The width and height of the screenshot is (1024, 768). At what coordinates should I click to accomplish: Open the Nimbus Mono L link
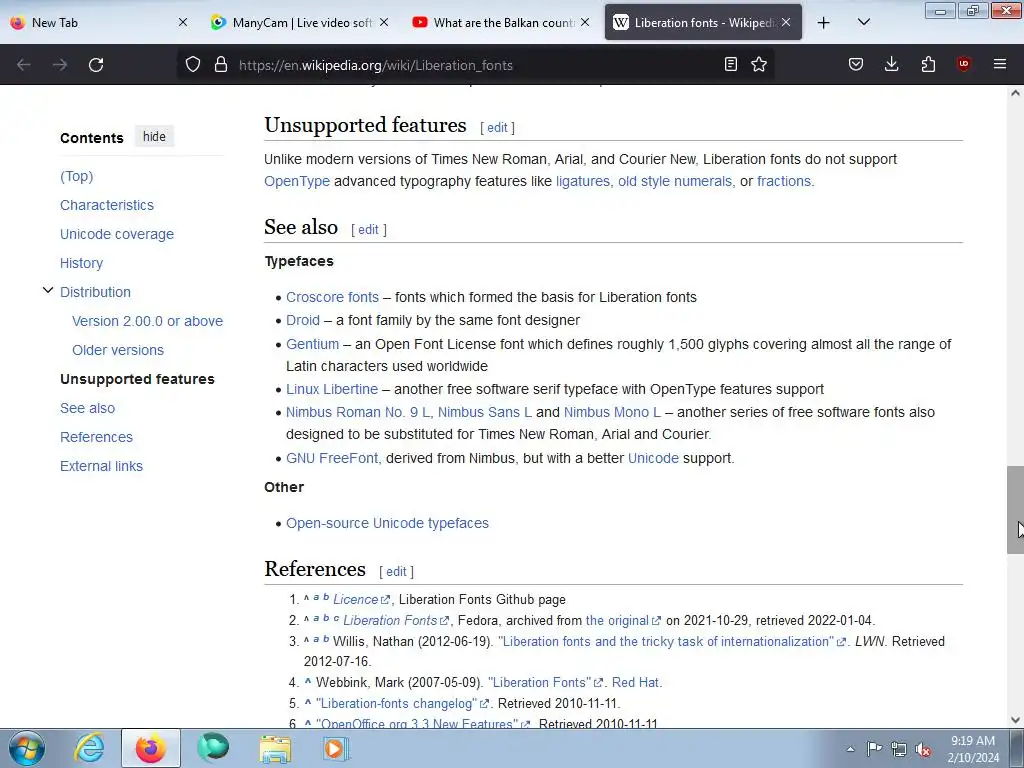(613, 412)
